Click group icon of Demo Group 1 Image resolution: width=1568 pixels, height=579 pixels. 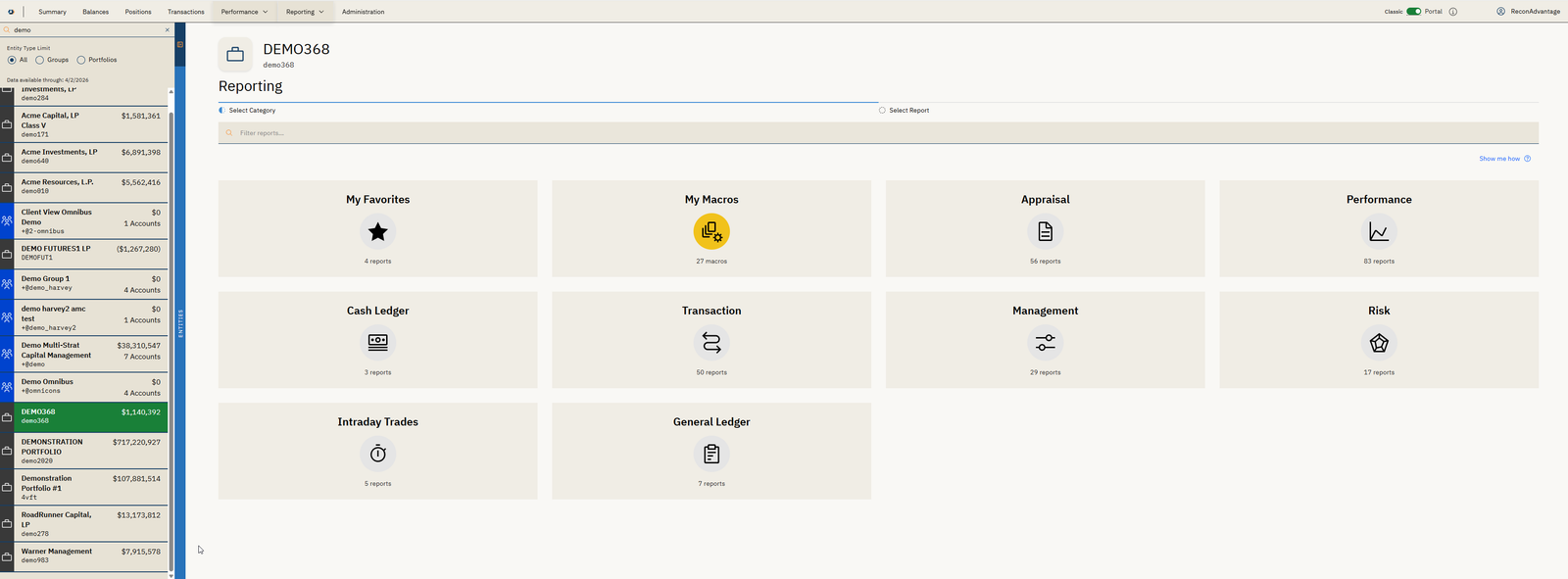coord(7,284)
